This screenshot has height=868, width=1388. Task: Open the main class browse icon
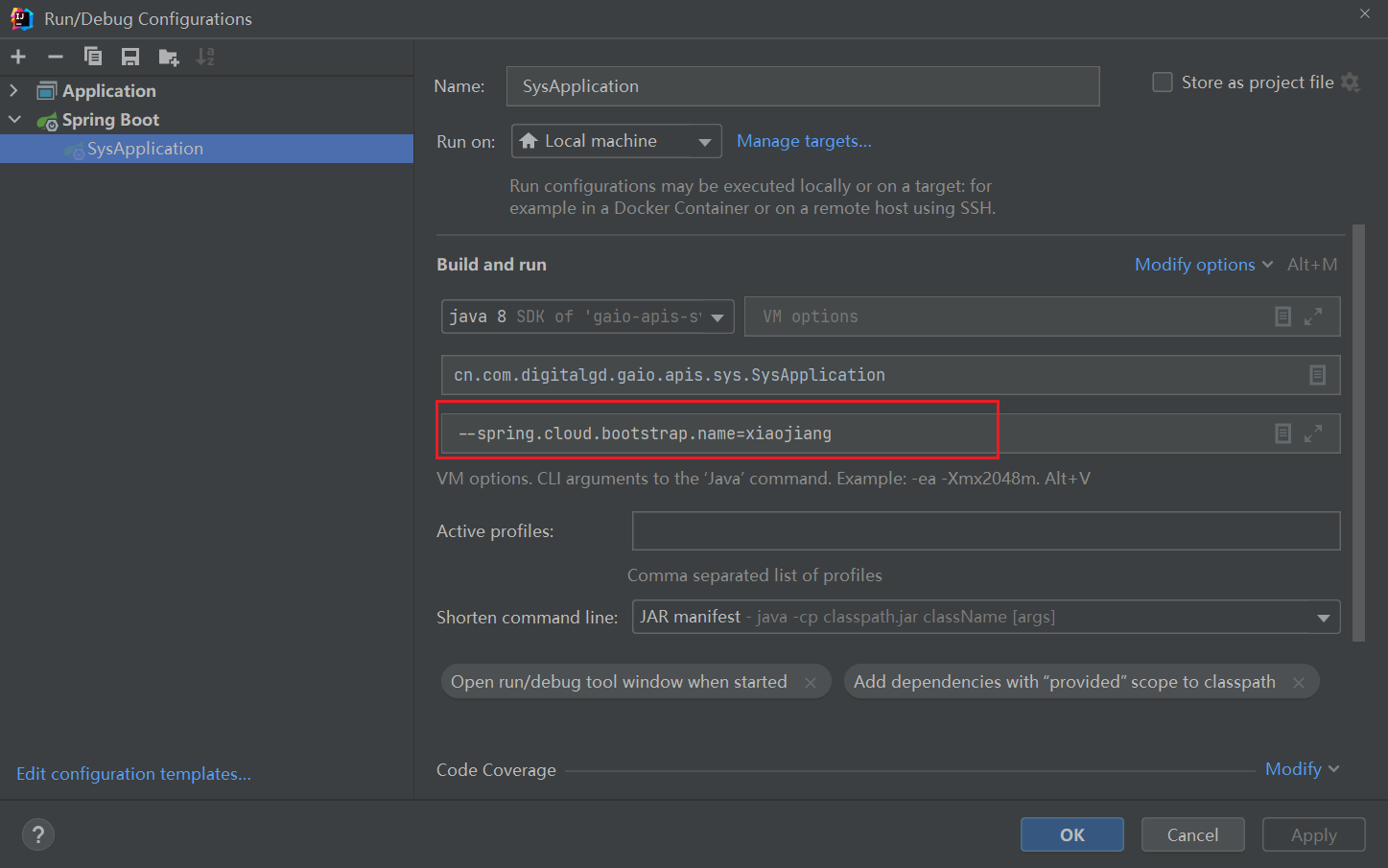[1317, 375]
